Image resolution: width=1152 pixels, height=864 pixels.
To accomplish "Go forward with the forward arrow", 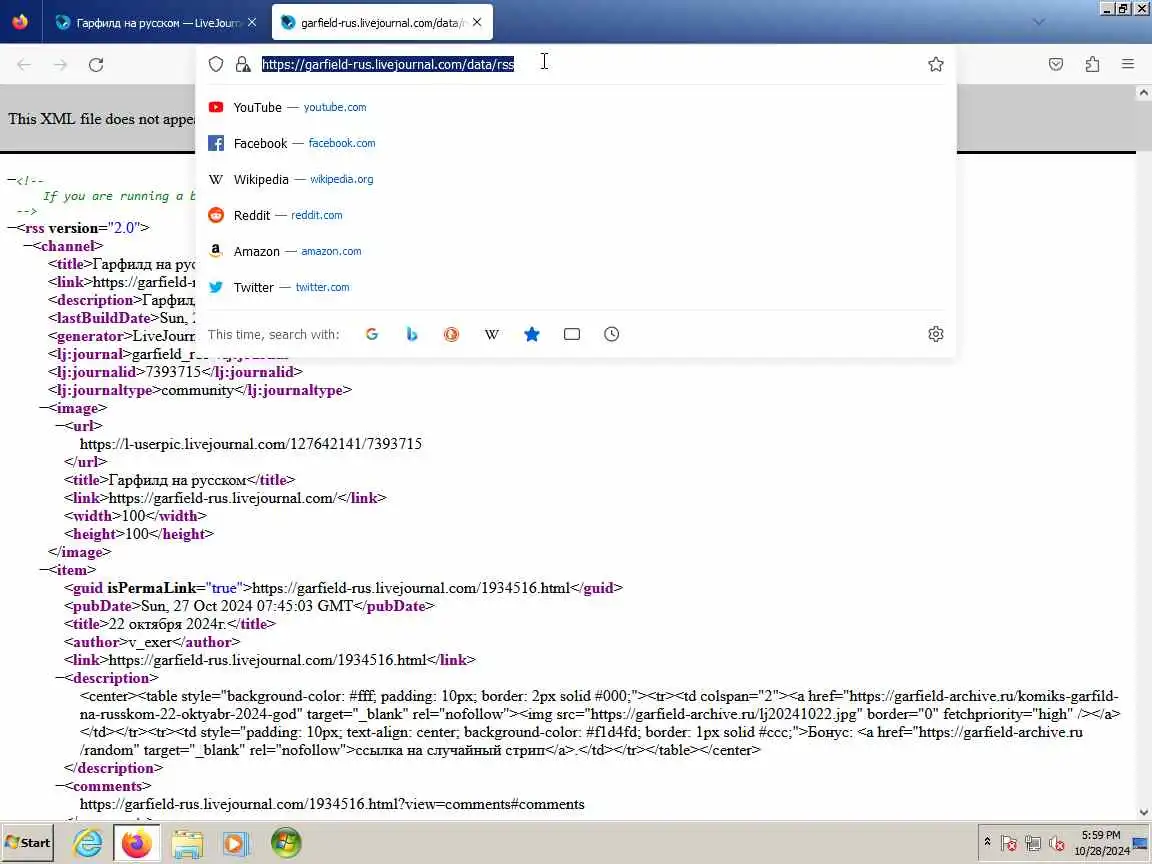I will click(x=60, y=65).
